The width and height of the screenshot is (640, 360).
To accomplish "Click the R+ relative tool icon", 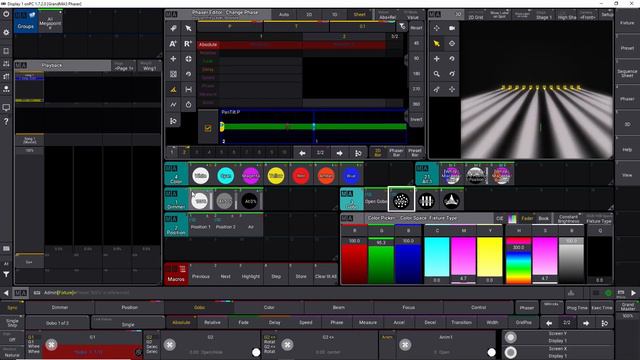I will click(x=188, y=44).
